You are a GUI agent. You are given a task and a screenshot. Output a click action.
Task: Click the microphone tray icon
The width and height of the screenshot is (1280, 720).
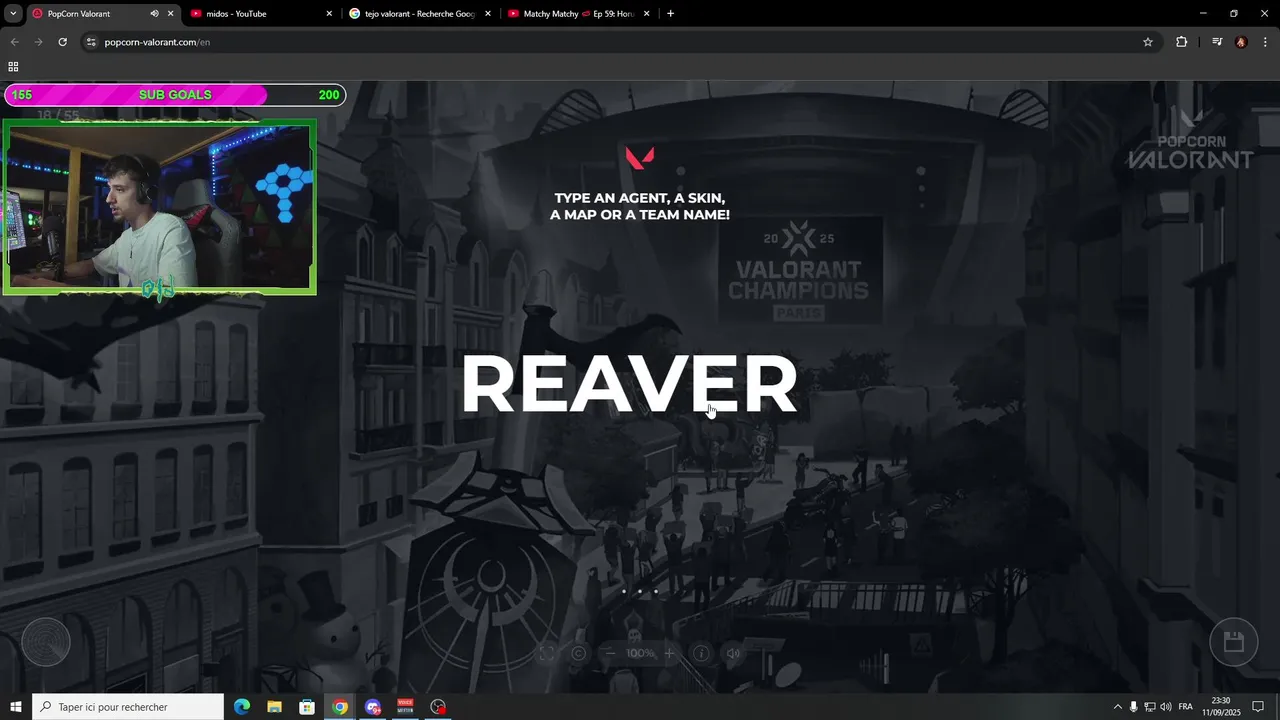click(1133, 707)
